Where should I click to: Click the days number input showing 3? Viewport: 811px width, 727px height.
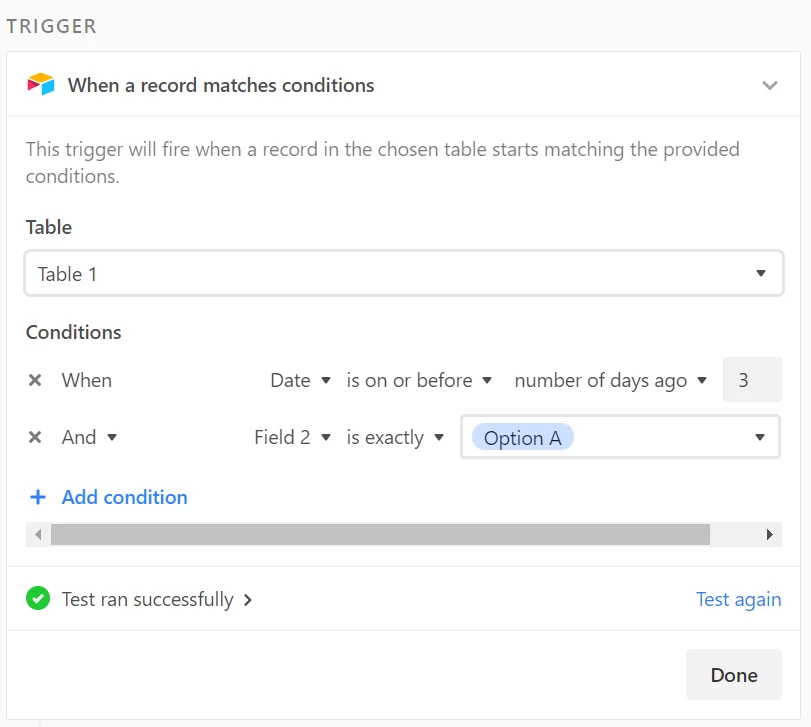752,380
